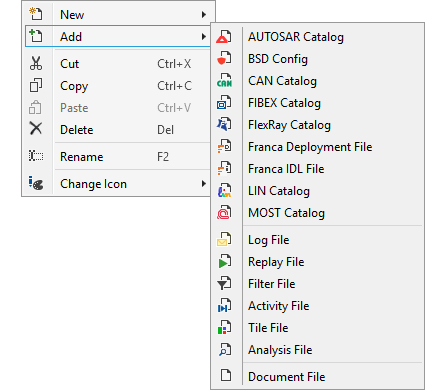425x390 pixels.
Task: Click the Activity File blue icon
Action: [x=224, y=306]
